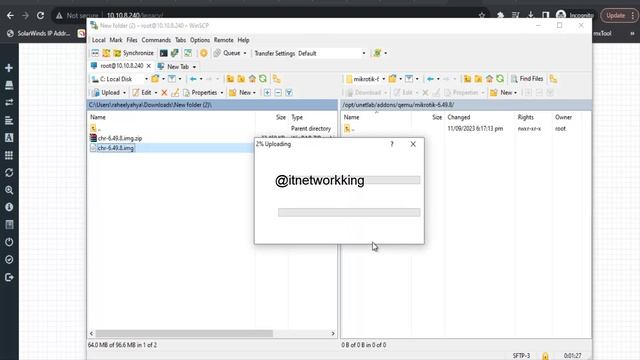Expand the remote New dropdown arrow
Viewport: 640px width, 360px height.
pos(516,93)
